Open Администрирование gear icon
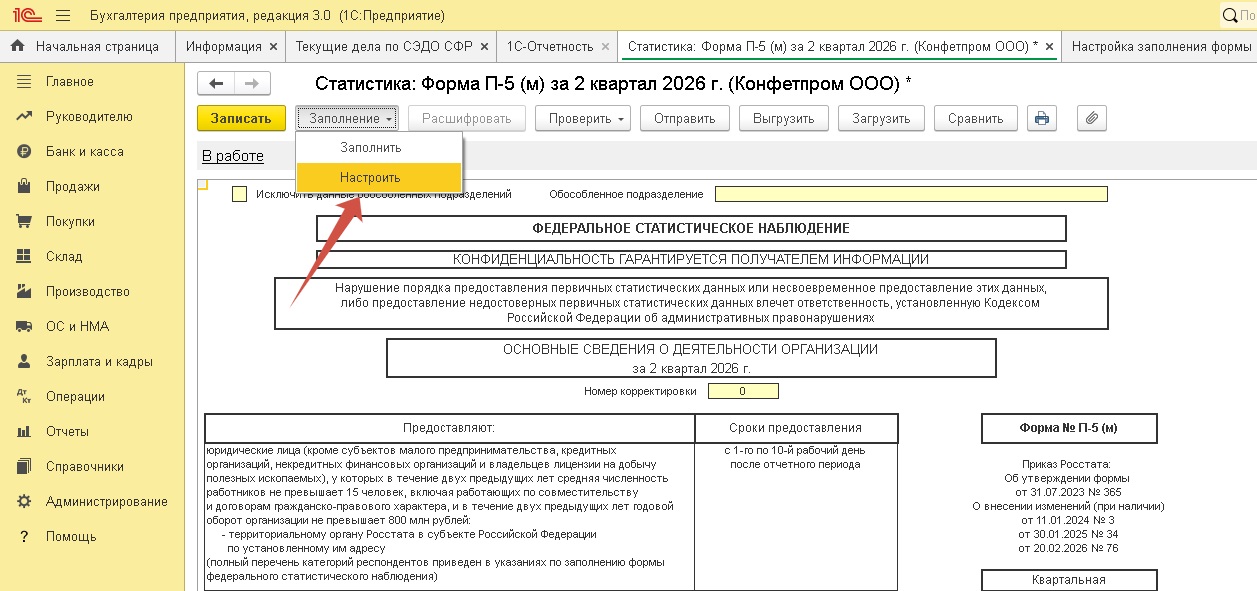Screen dimensions: 1257x591 tap(24, 501)
